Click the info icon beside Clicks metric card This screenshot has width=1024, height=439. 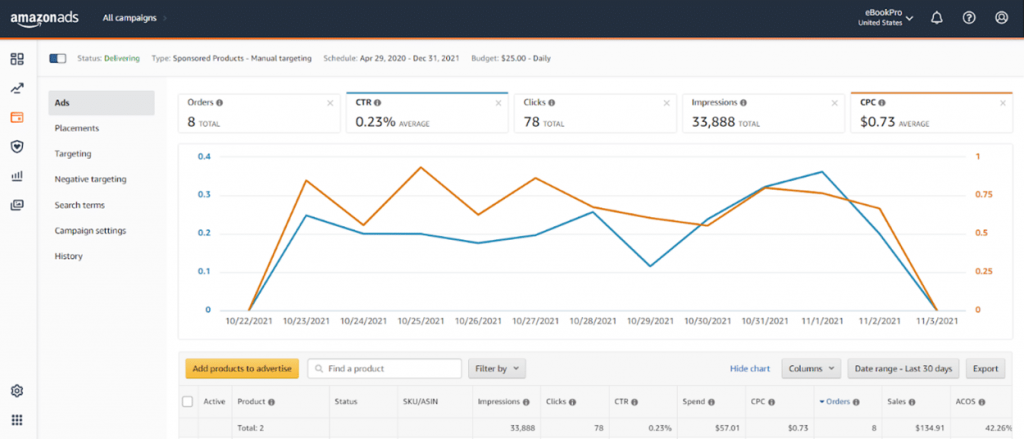pos(552,103)
